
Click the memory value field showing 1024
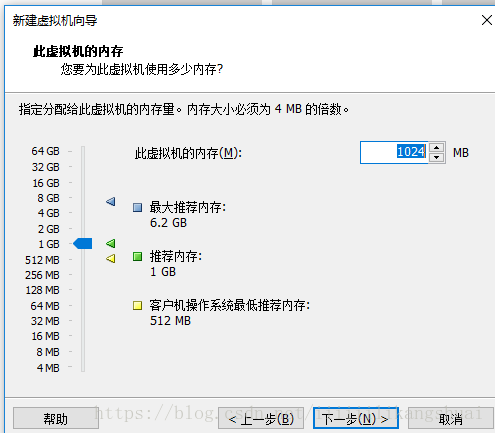tap(394, 152)
